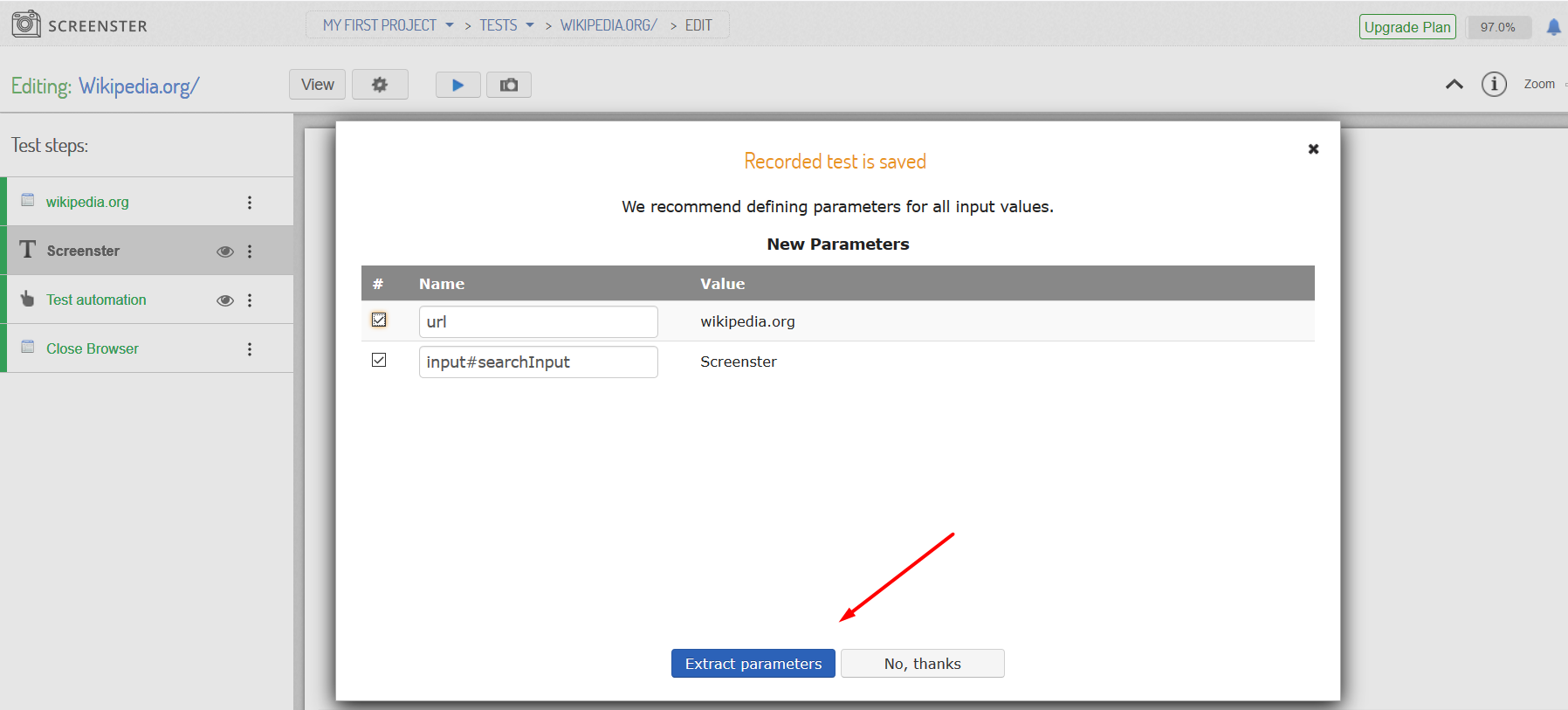
Task: Select the Test automation step
Action: click(x=147, y=300)
